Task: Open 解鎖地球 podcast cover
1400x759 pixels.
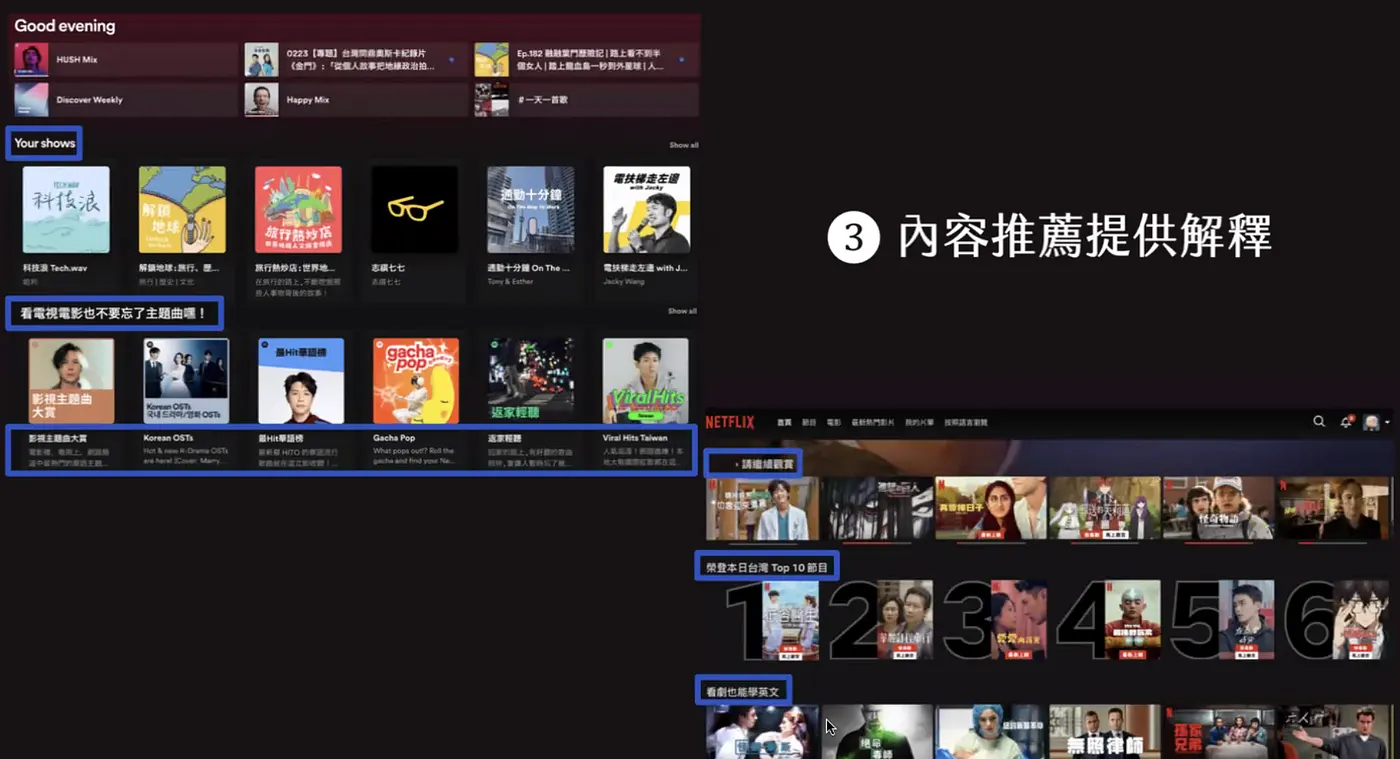Action: (x=182, y=210)
